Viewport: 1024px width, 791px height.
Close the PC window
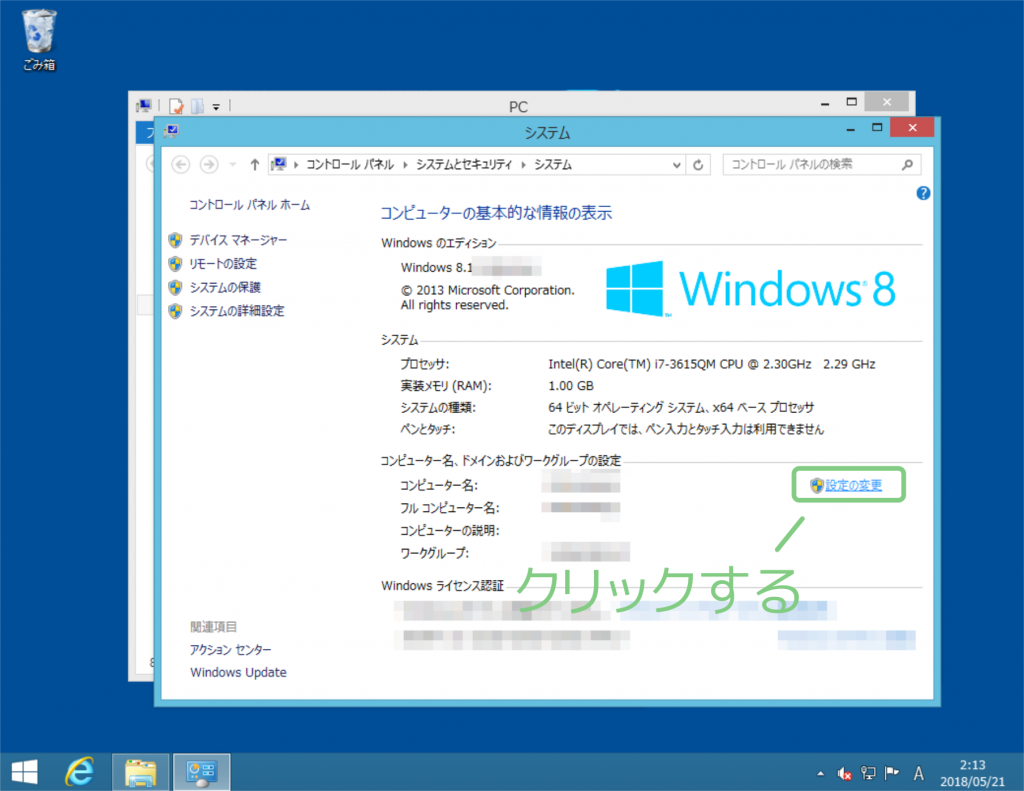(886, 101)
